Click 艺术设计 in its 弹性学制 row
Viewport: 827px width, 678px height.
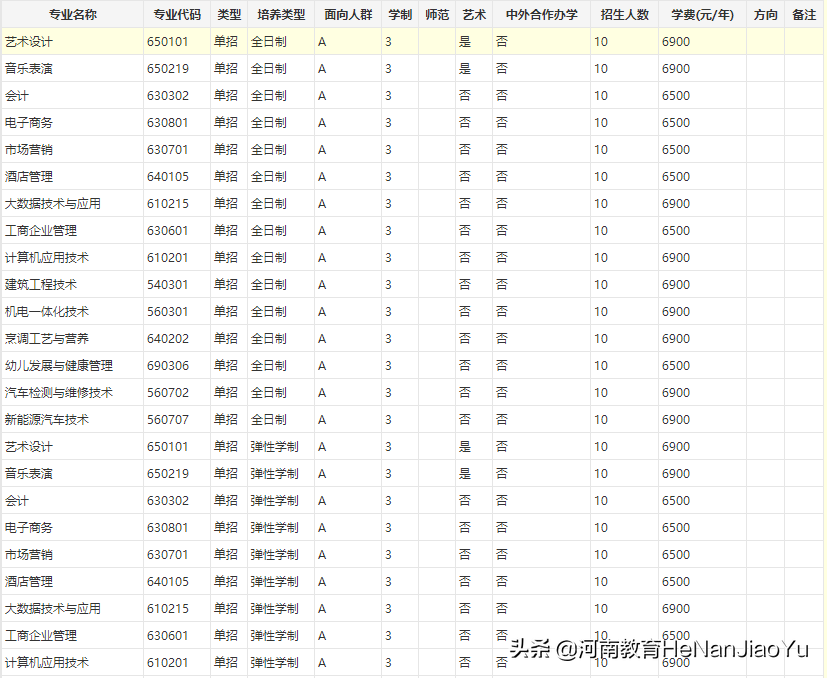[28, 447]
